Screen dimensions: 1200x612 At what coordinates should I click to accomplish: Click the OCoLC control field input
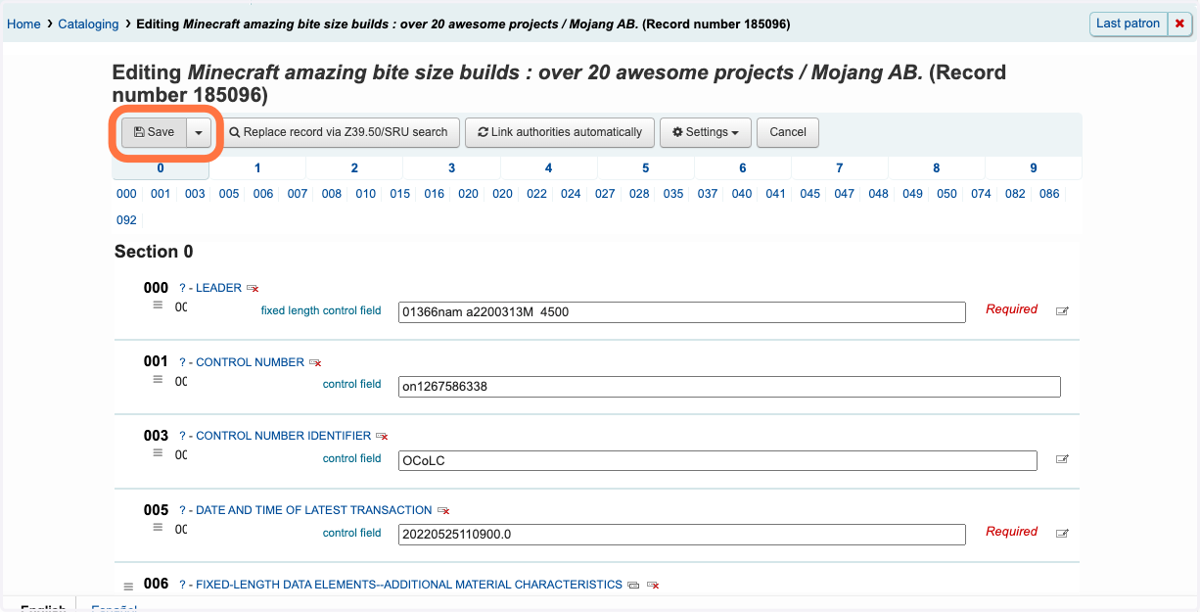718,460
